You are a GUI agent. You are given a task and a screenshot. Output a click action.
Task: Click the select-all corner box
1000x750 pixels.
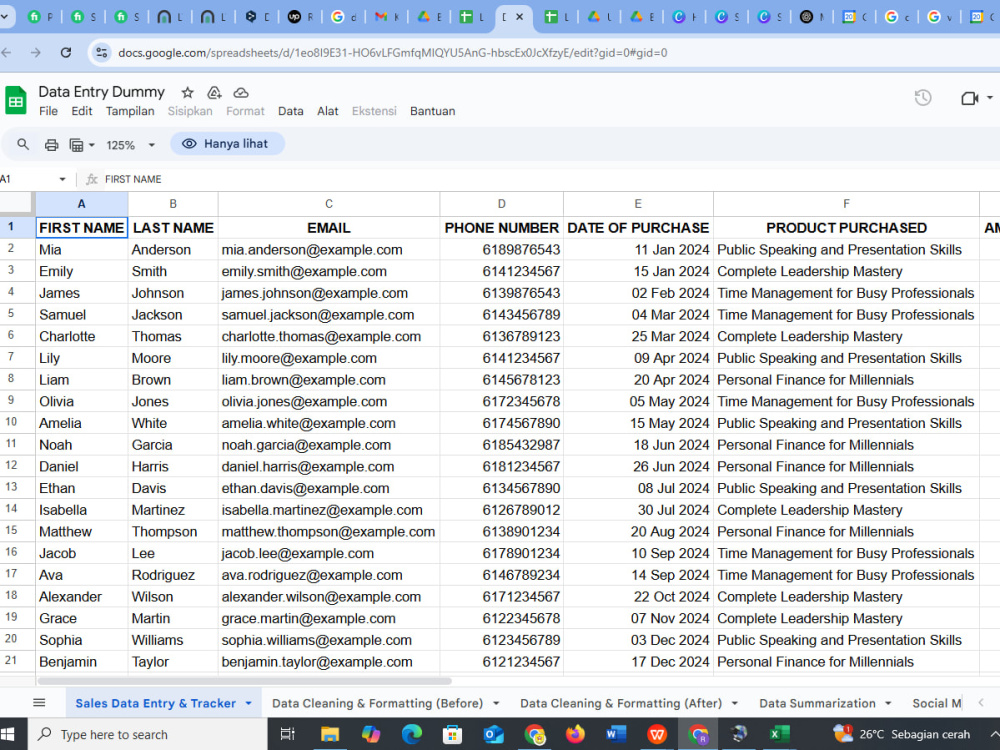click(x=17, y=203)
